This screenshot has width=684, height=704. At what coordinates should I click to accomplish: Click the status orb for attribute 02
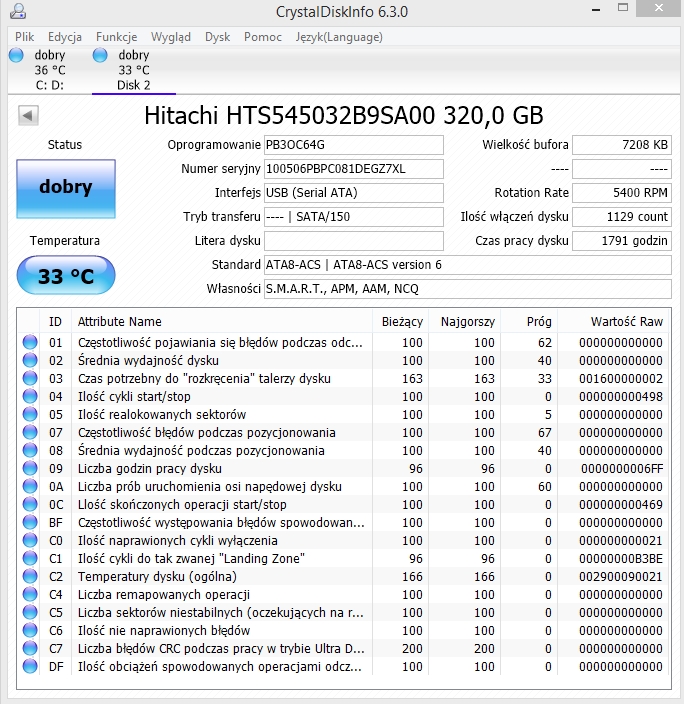pyautogui.click(x=30, y=360)
